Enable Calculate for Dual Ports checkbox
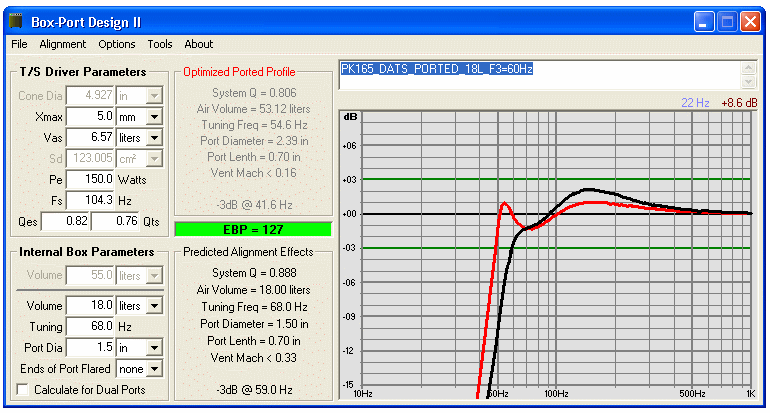 [x=23, y=389]
